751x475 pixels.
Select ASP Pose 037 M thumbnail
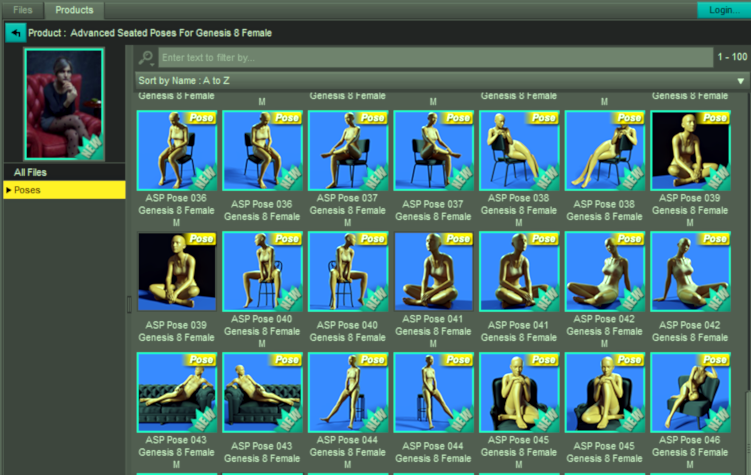(348, 150)
